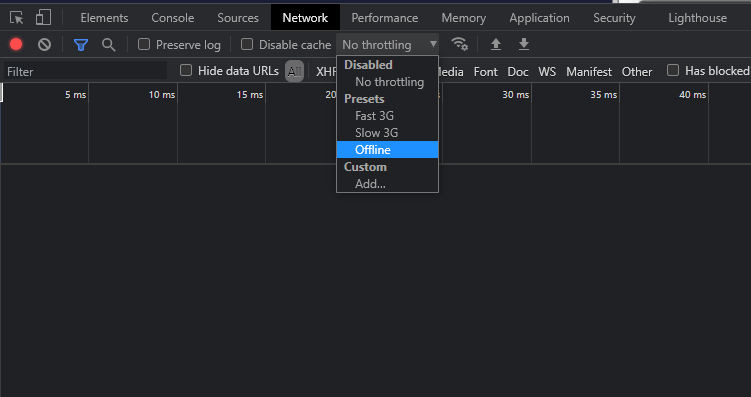Screen dimensions: 751x397
Task: Toggle the device toolbar icon
Action: pos(43,18)
